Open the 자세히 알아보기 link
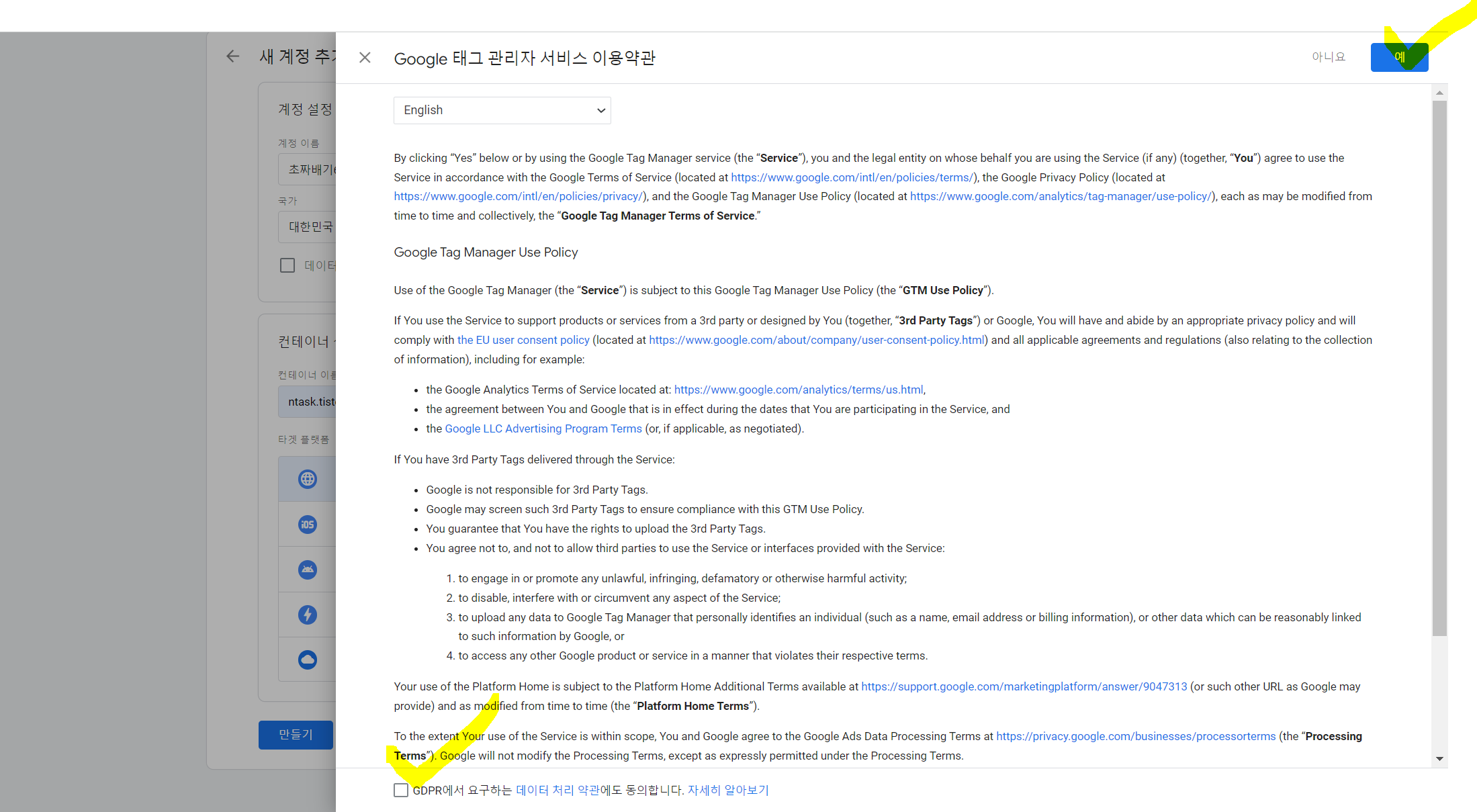The height and width of the screenshot is (812, 1477). 728,791
